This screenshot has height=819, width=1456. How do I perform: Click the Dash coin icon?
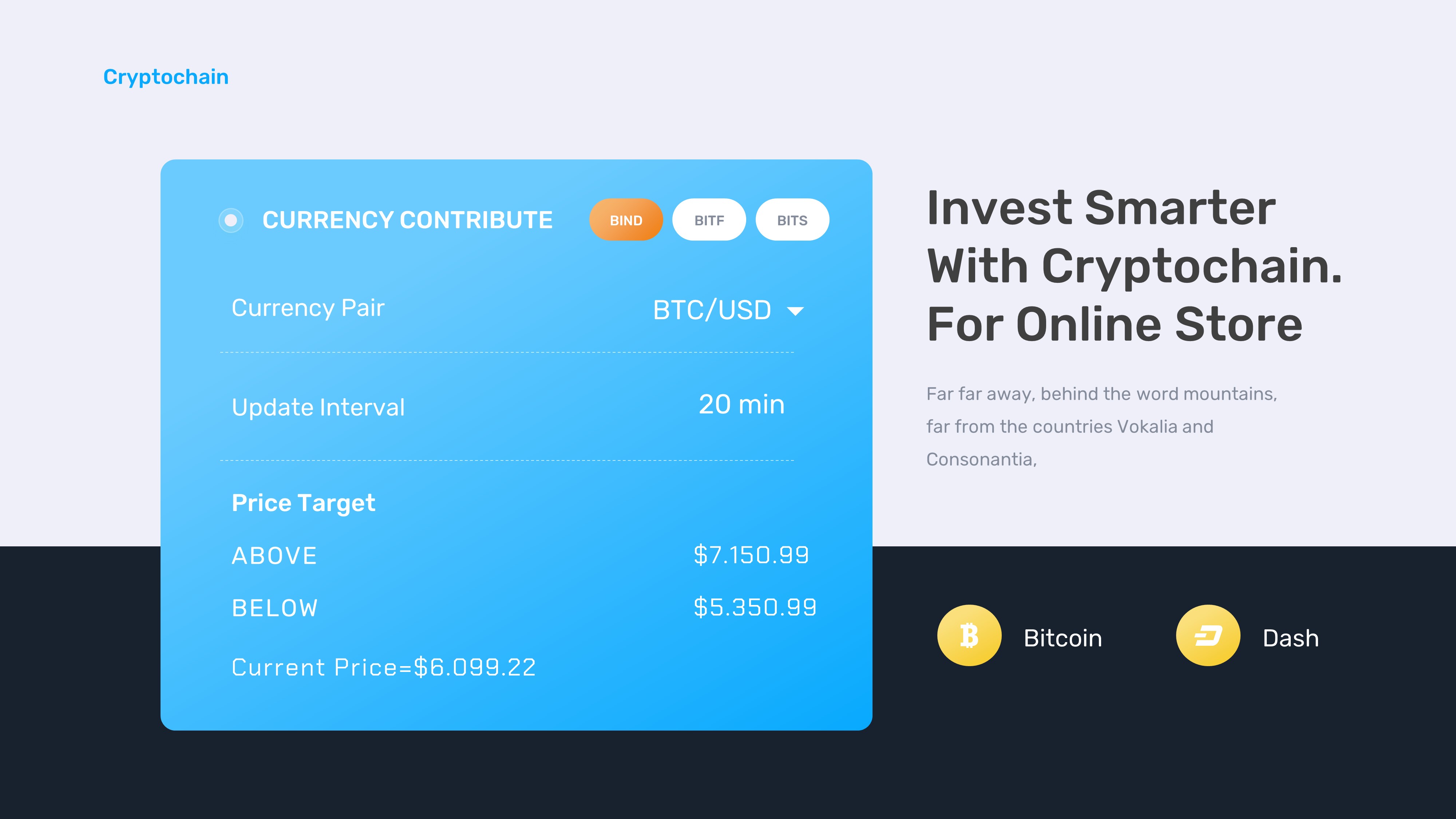point(1208,635)
